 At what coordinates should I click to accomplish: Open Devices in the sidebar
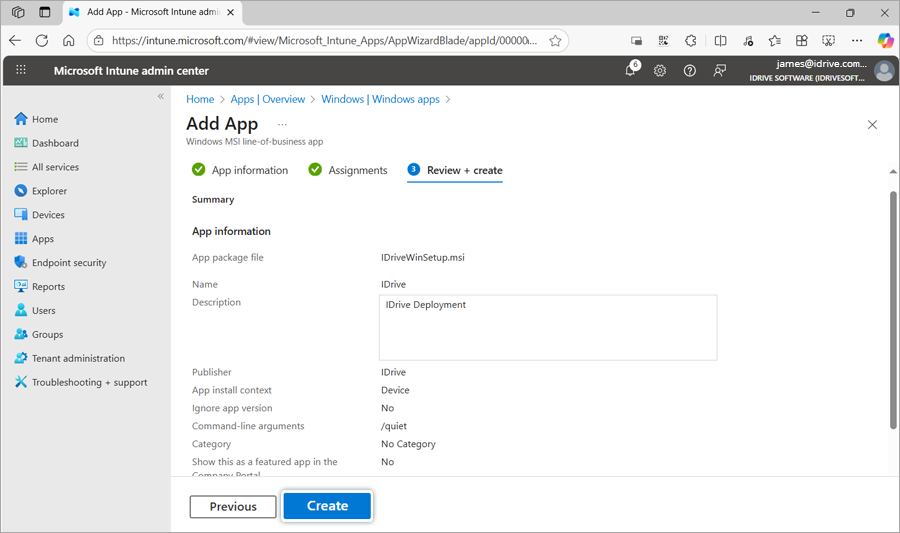coord(48,215)
